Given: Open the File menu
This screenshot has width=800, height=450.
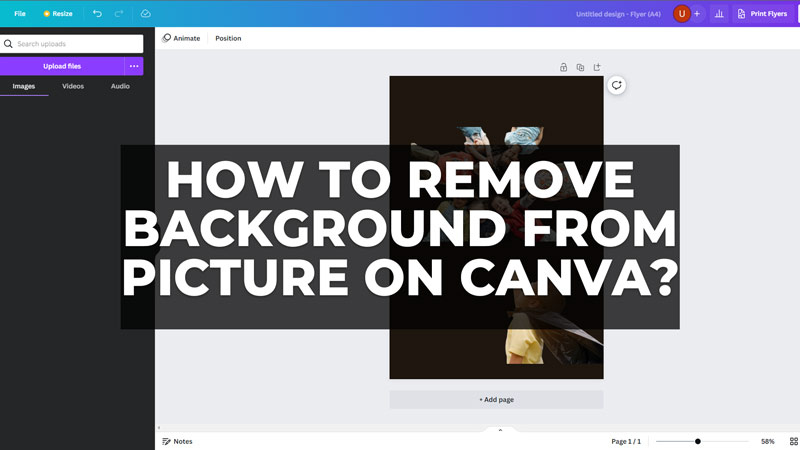Looking at the screenshot, I should 20,14.
